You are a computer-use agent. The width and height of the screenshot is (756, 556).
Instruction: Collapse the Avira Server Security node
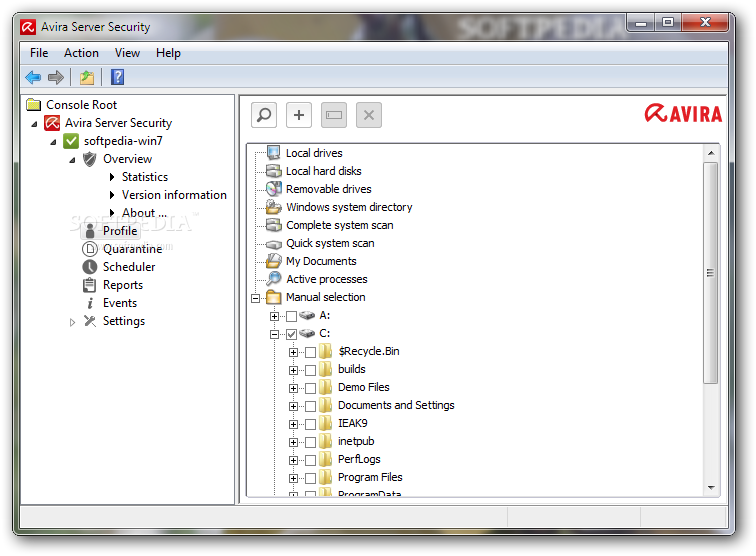coord(34,124)
